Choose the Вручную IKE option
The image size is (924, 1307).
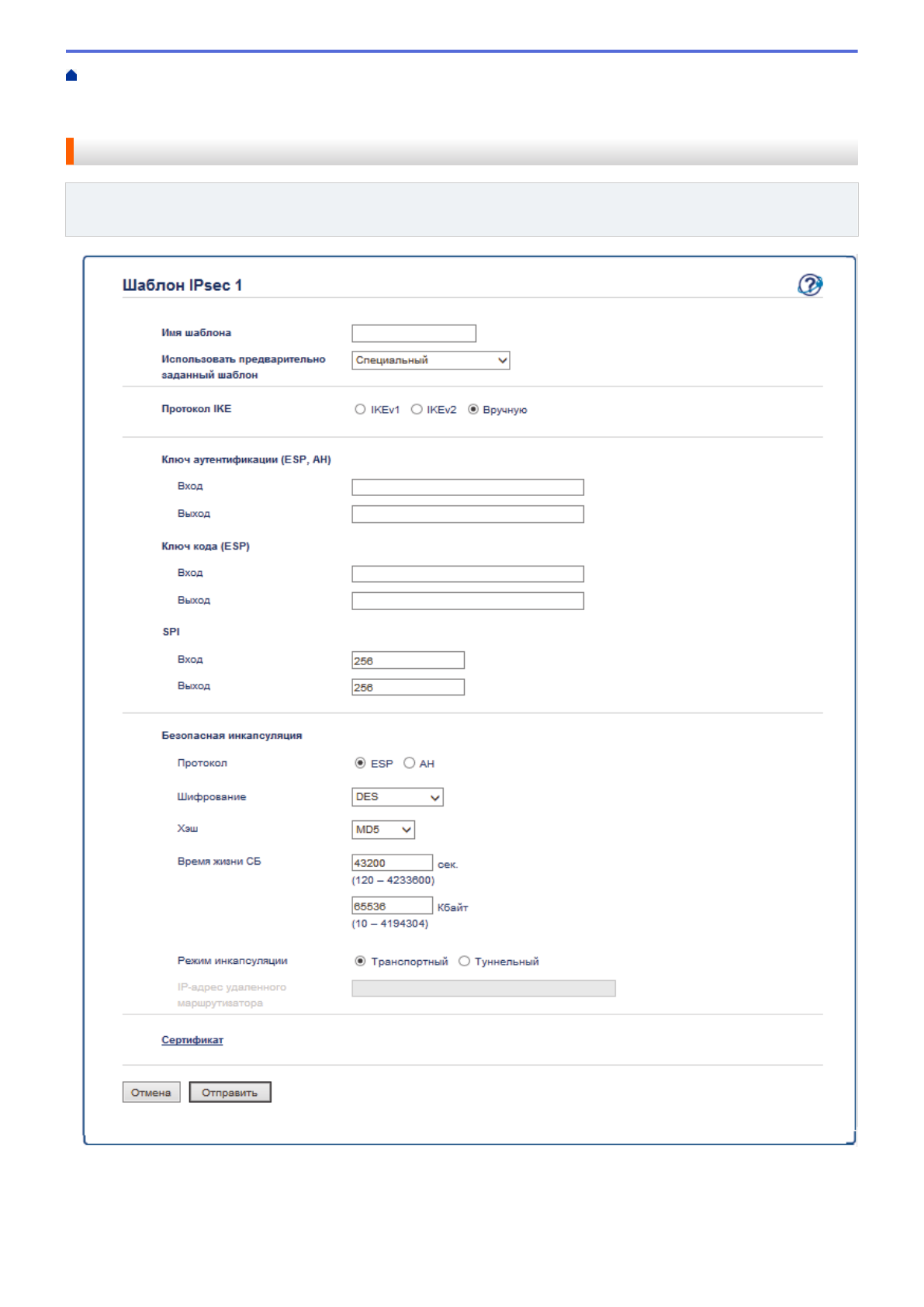473,410
